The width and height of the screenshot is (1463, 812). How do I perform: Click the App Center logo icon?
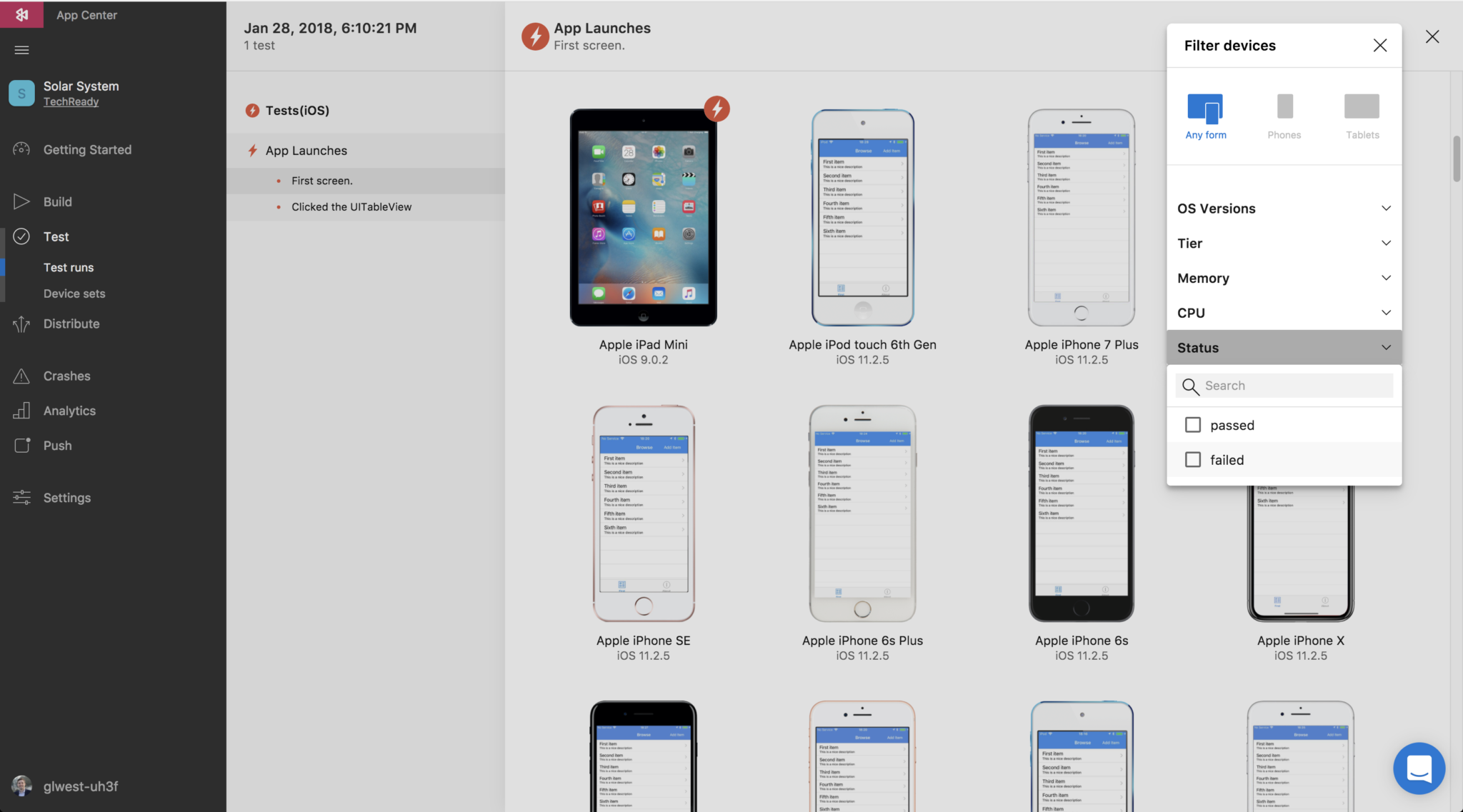tap(21, 14)
